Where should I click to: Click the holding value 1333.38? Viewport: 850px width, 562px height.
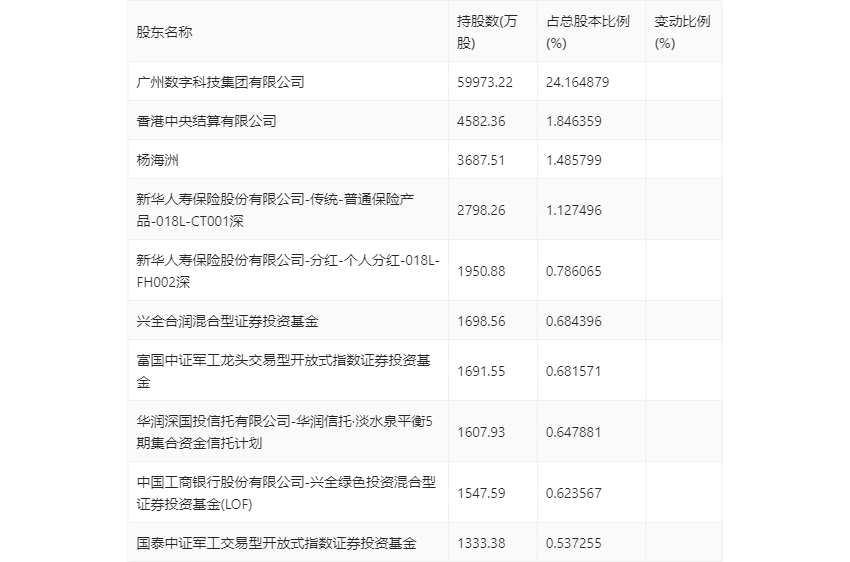pyautogui.click(x=481, y=542)
